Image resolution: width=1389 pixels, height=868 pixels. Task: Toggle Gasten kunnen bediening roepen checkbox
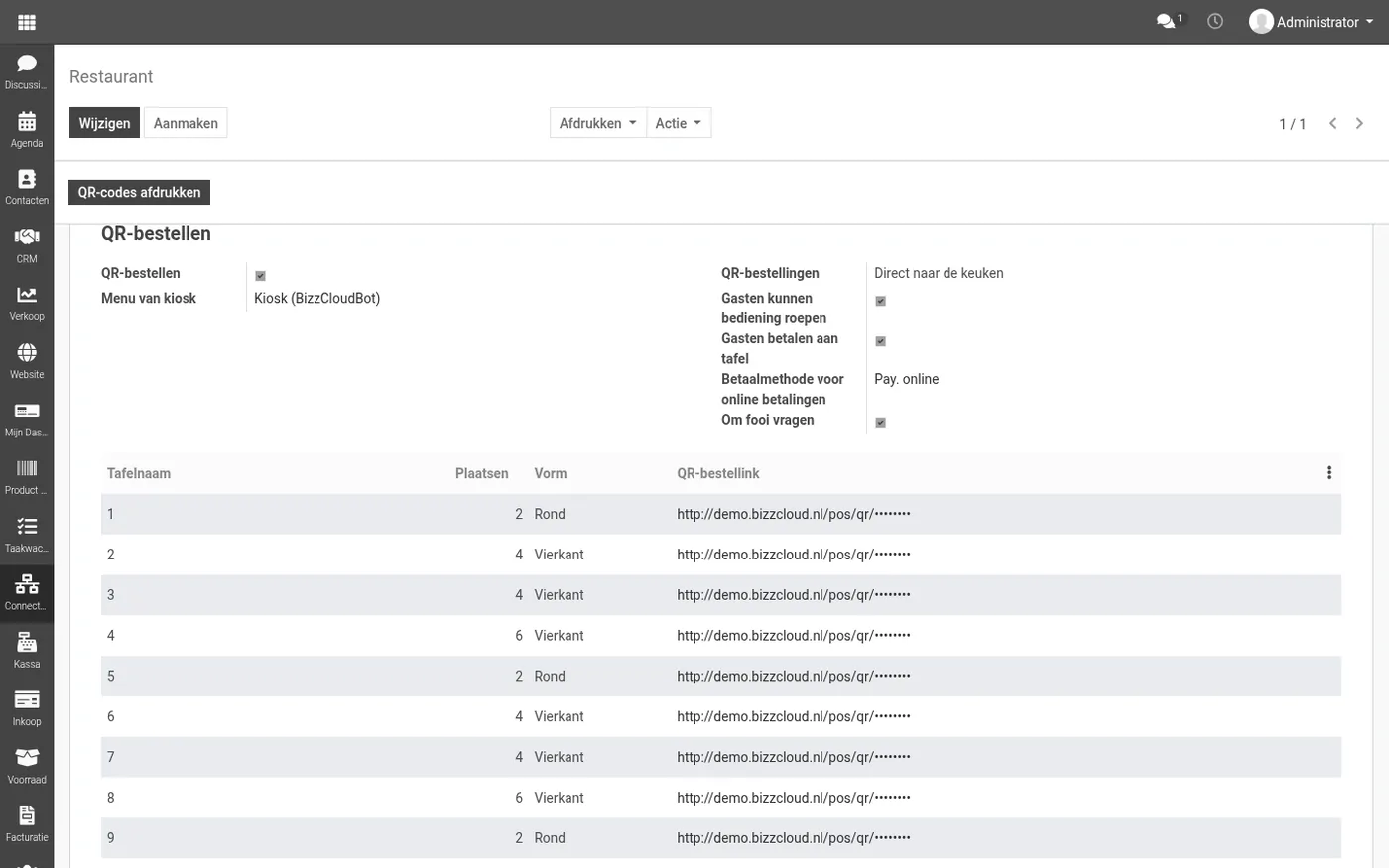pyautogui.click(x=880, y=301)
